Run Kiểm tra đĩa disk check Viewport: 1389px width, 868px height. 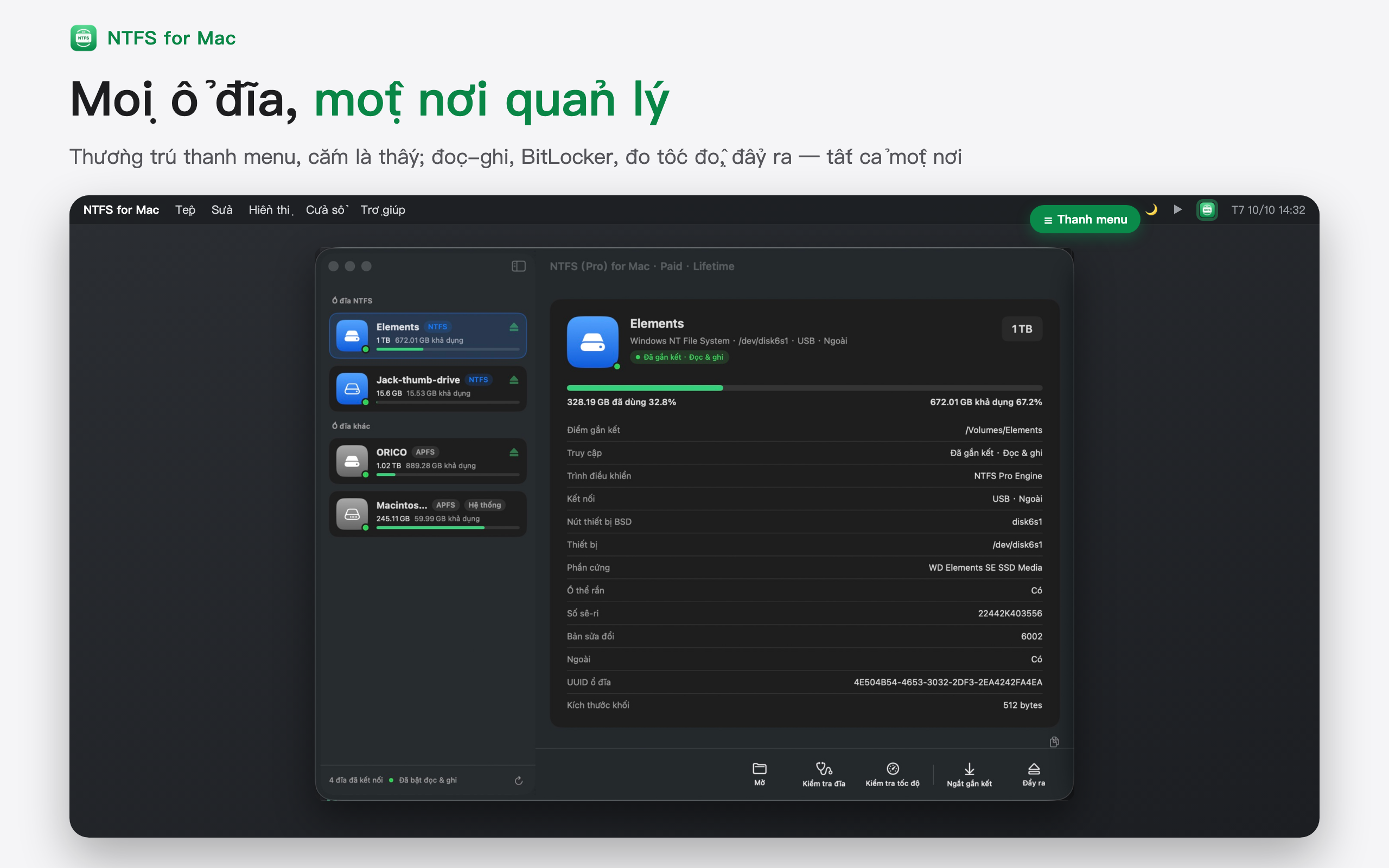pos(824,774)
